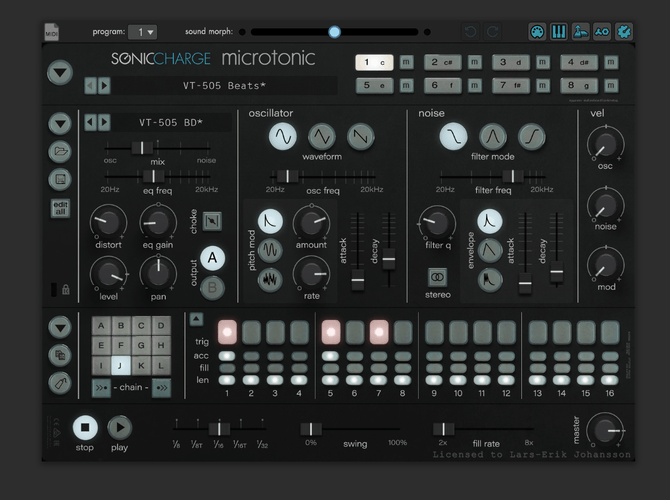670x500 pixels.
Task: Toggle fill on step 1
Action: tap(227, 368)
